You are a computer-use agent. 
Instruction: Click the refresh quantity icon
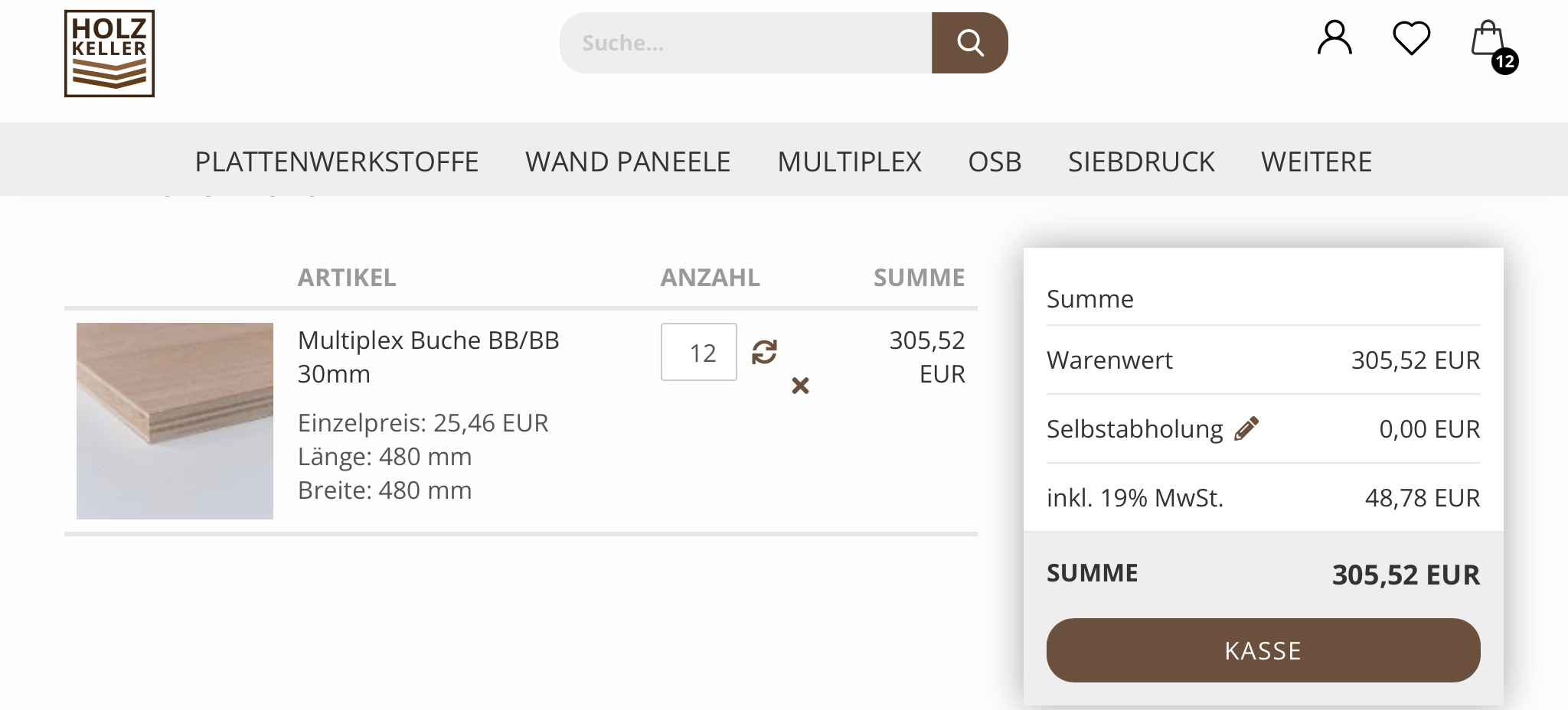pos(764,352)
